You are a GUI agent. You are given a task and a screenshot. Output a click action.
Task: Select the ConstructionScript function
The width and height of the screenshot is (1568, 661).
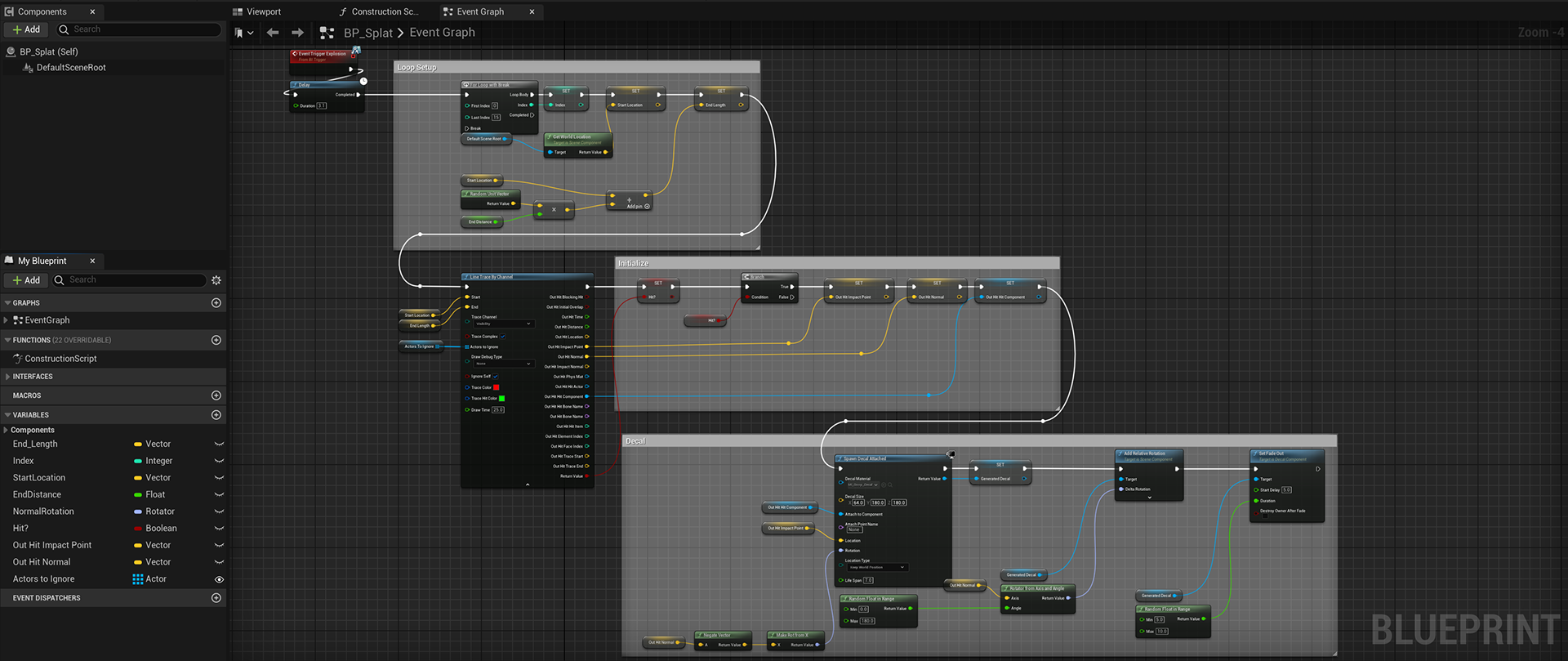pyautogui.click(x=60, y=359)
